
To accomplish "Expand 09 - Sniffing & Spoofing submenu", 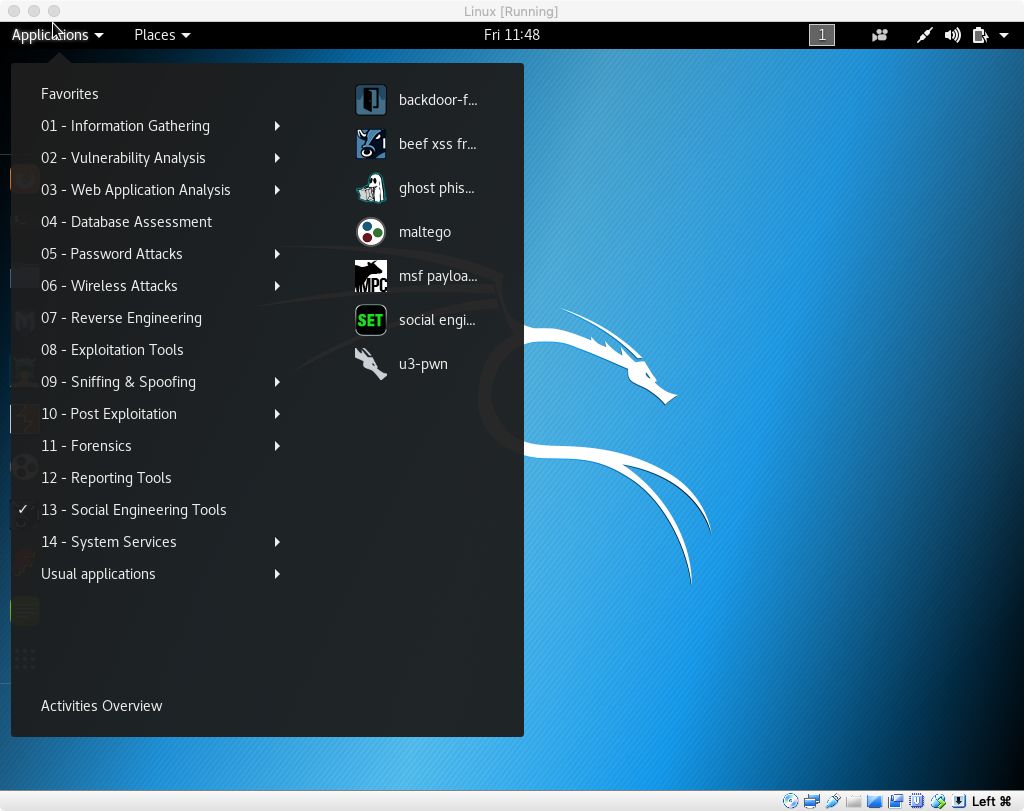I will pos(160,382).
